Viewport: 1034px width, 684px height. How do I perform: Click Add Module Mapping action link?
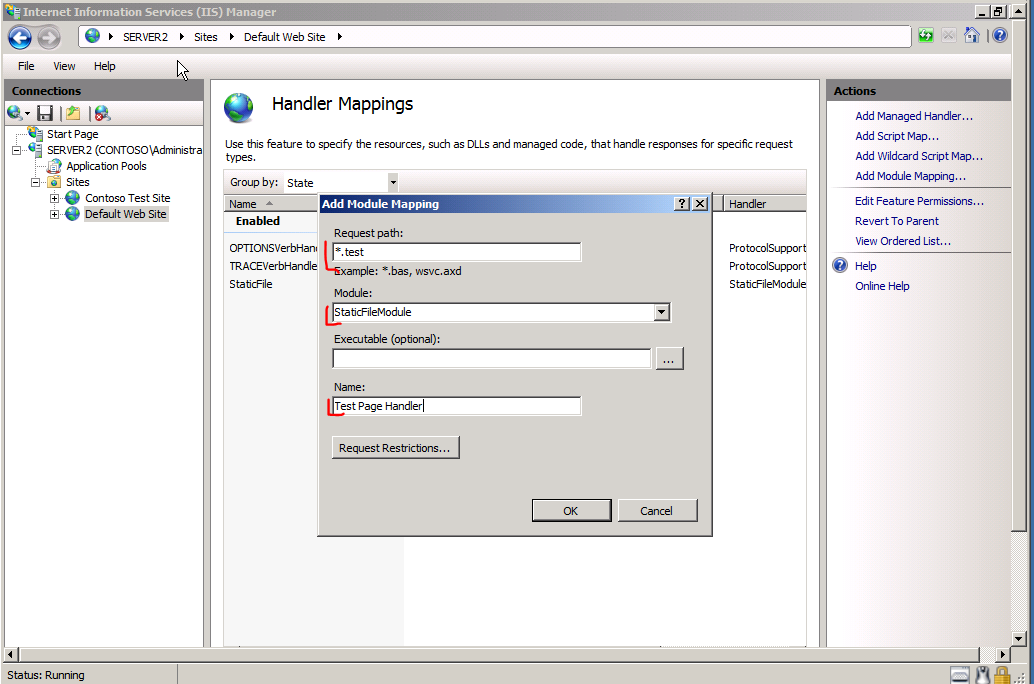910,176
